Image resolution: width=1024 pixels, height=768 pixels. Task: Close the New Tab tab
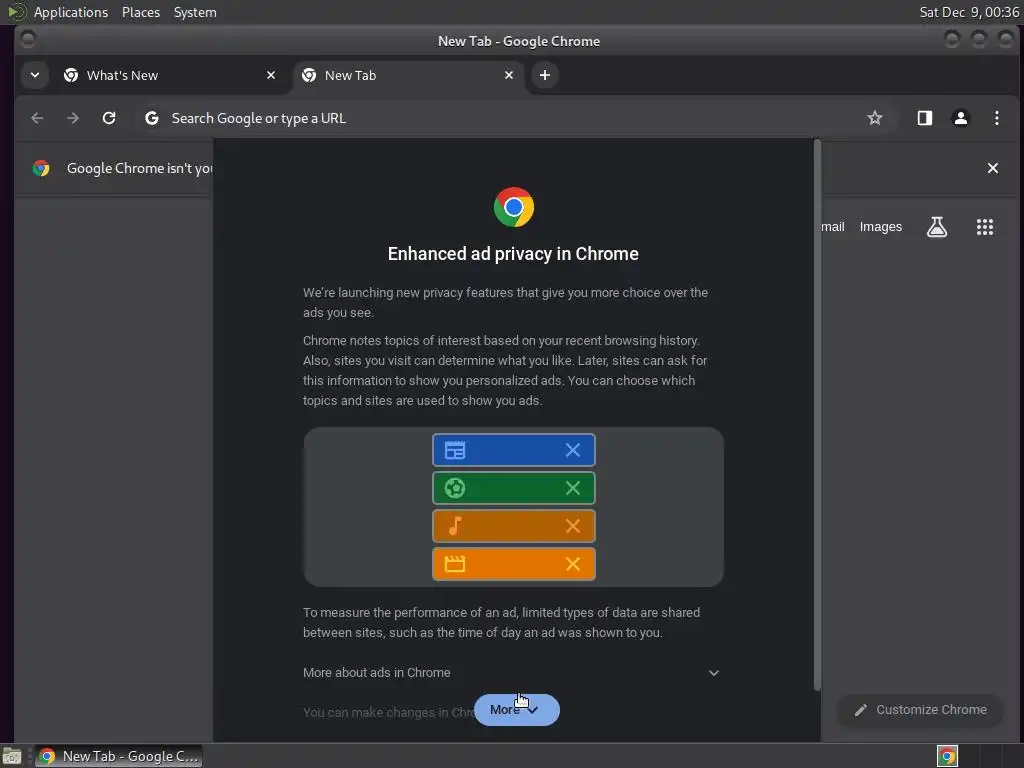[509, 75]
